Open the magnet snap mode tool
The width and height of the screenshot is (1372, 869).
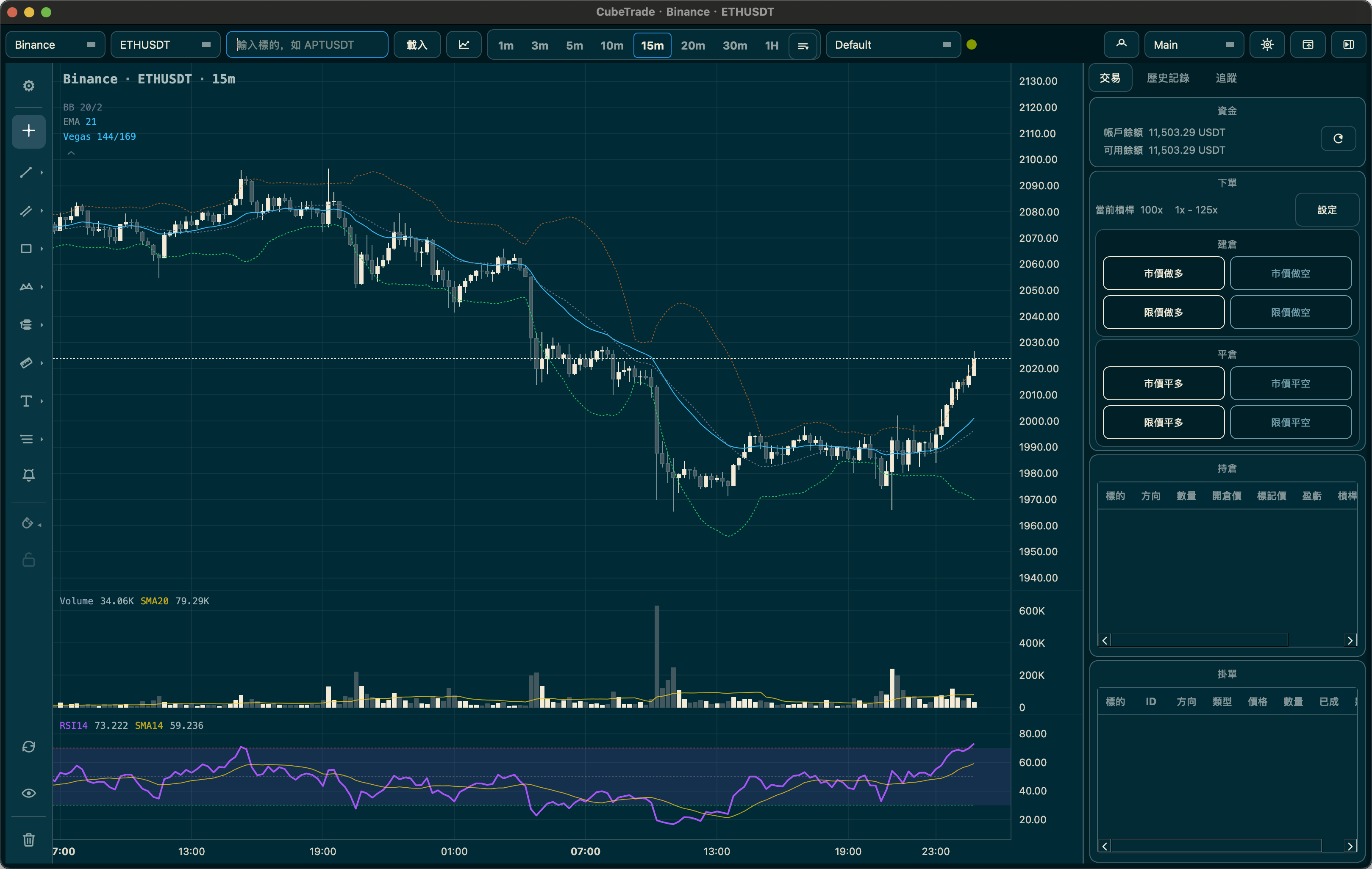coord(28,523)
